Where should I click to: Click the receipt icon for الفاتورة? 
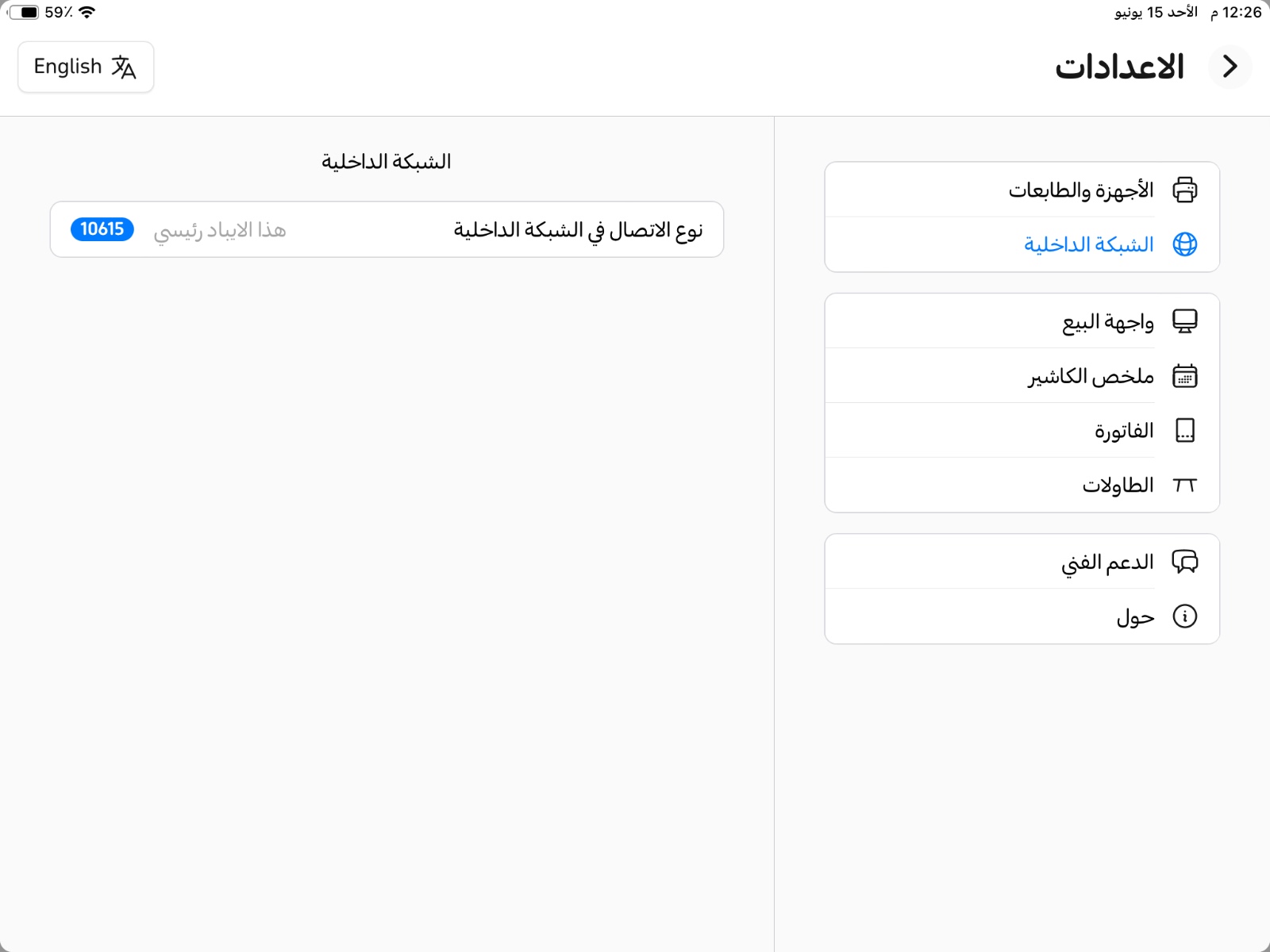click(x=1184, y=431)
